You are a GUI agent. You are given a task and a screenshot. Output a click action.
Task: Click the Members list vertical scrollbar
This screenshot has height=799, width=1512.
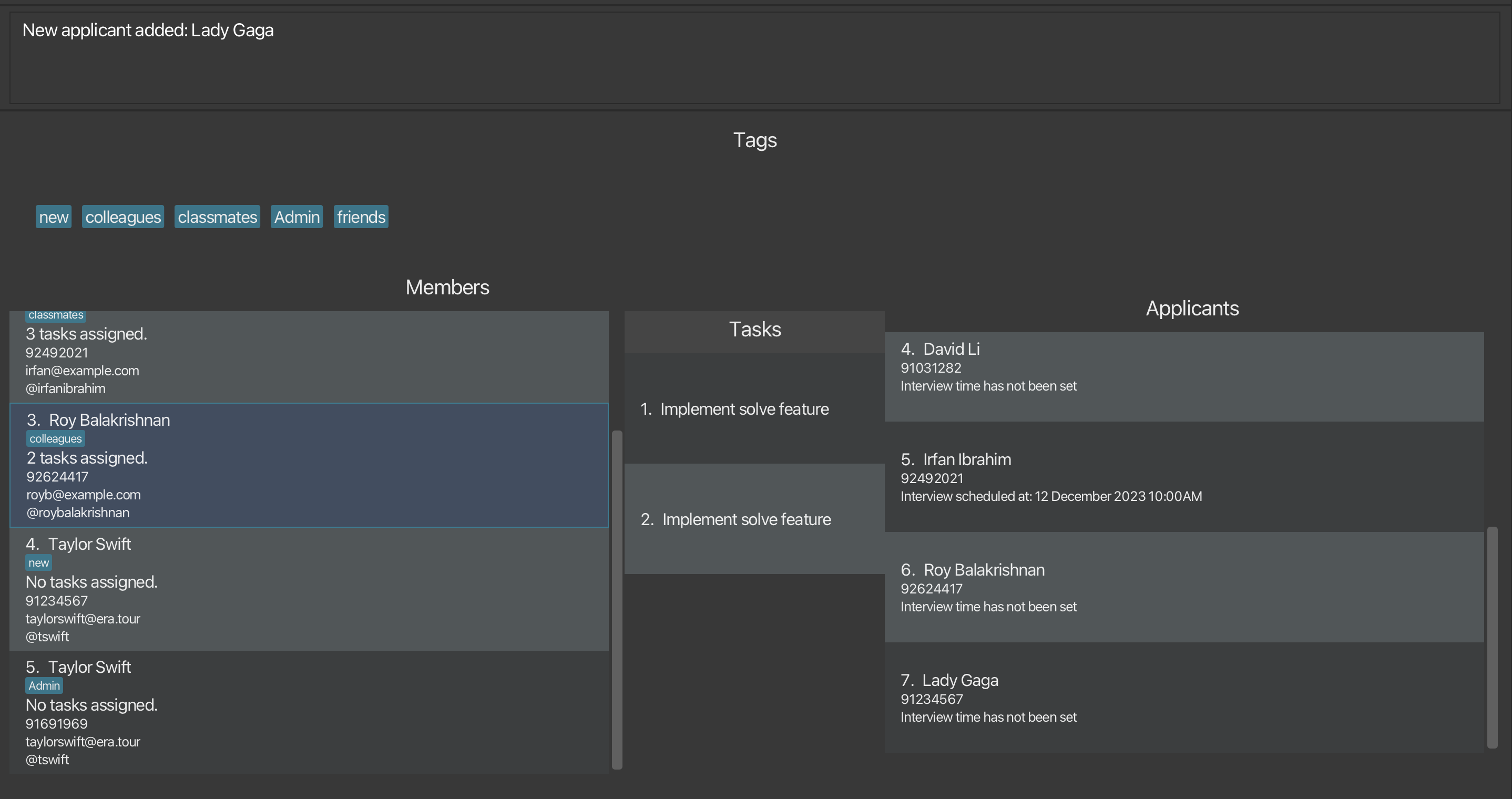click(617, 599)
